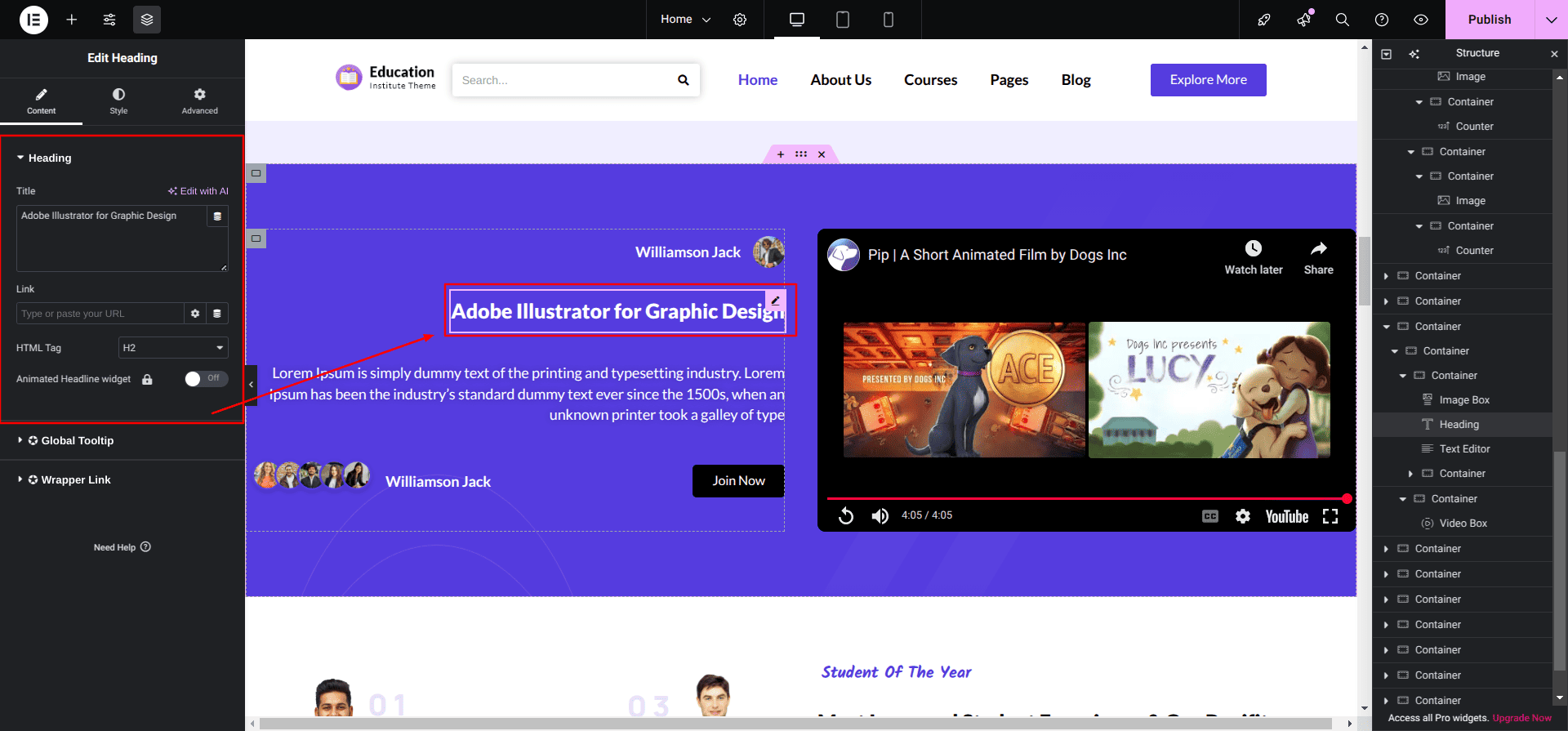Screen dimensions: 1568x731
Task: Open What's New sparkle icon
Action: click(x=1304, y=19)
